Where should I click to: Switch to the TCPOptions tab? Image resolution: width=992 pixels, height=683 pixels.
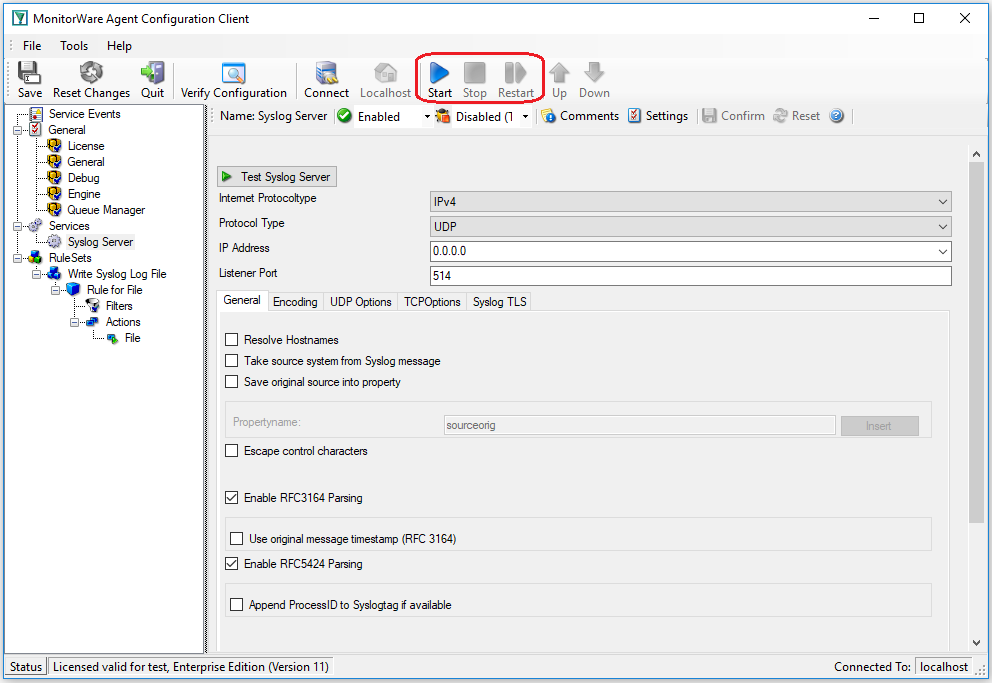[x=432, y=302]
